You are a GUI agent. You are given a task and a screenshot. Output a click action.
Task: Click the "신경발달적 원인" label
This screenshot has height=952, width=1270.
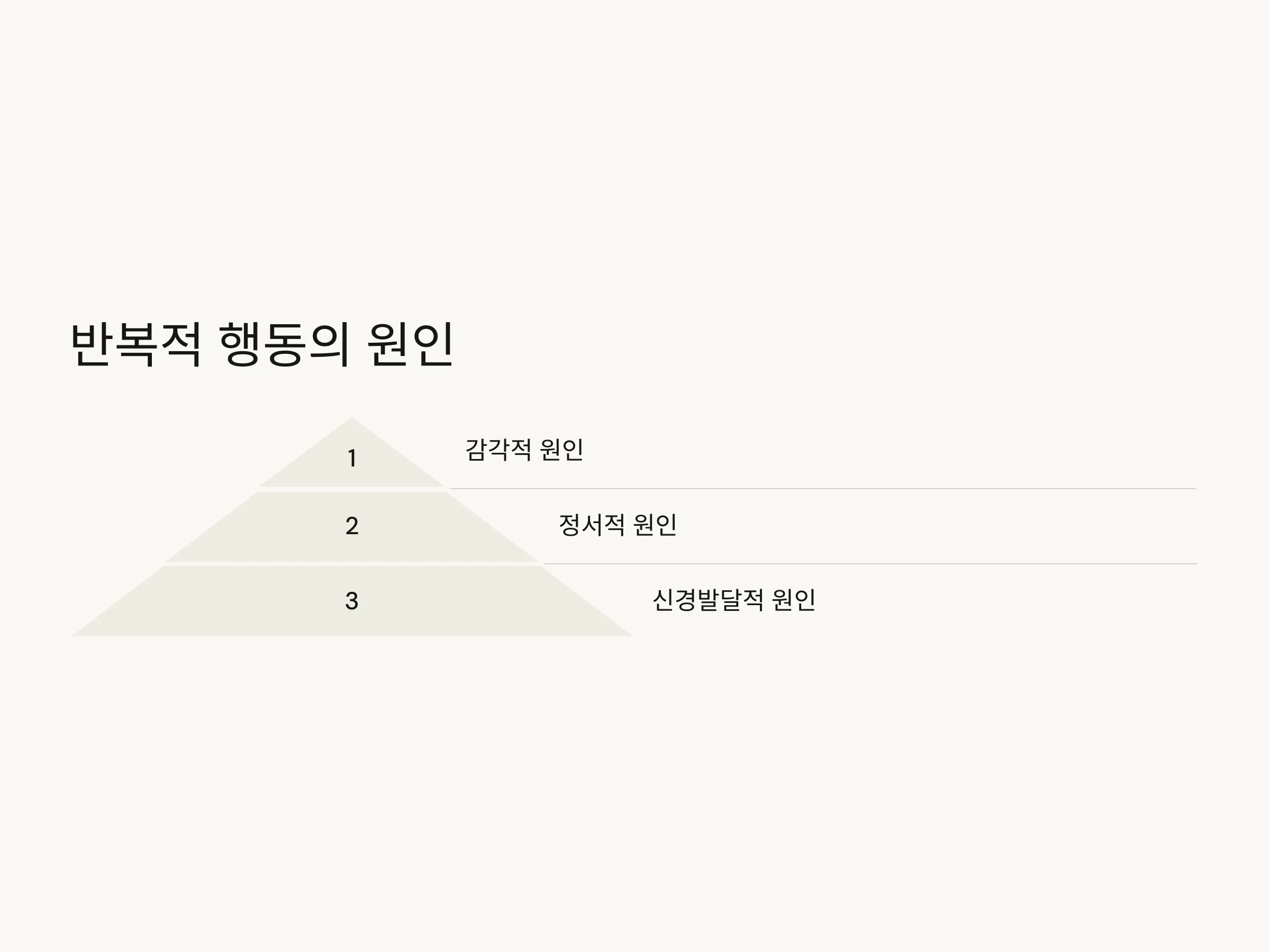[734, 600]
